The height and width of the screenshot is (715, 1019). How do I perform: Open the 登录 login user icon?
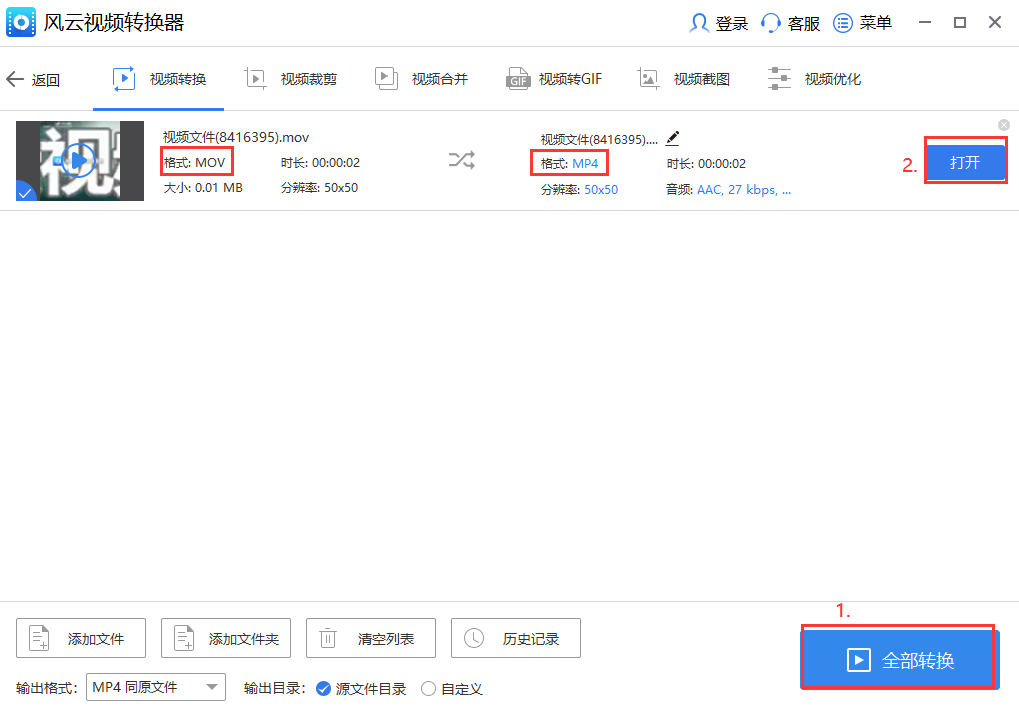coord(699,23)
